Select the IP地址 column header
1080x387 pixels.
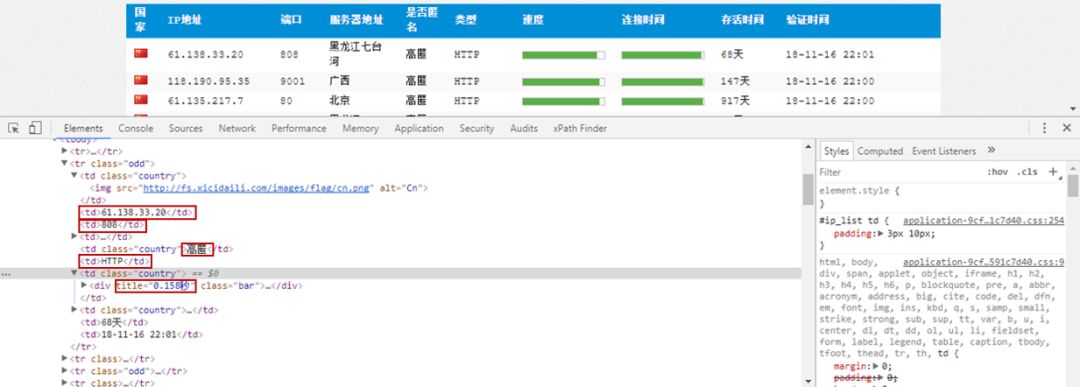(x=185, y=20)
